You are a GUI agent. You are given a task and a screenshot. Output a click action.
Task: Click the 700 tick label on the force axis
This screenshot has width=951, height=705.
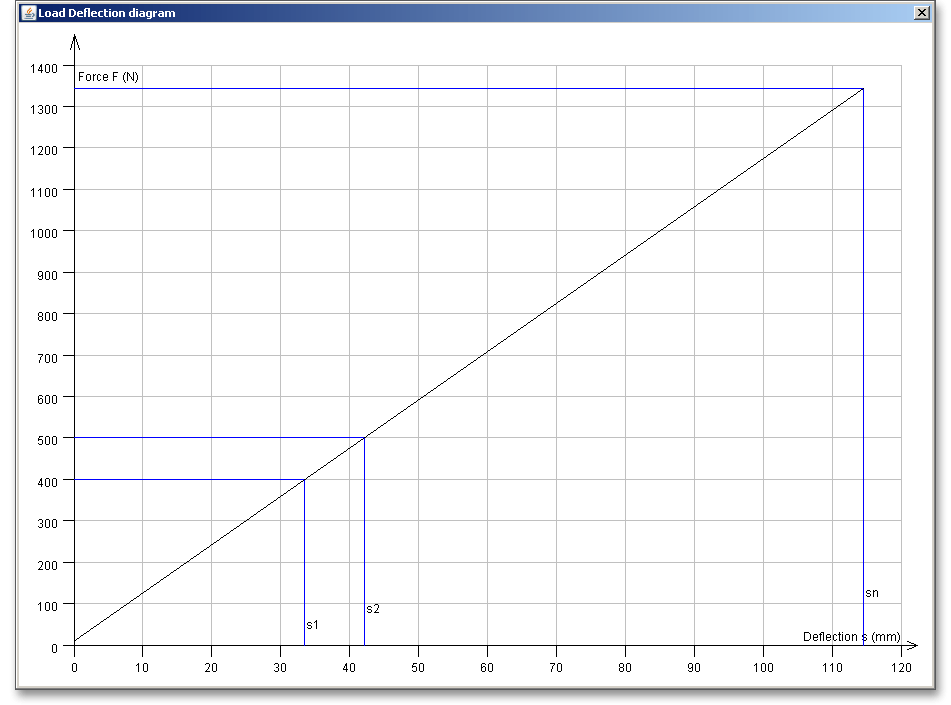(46, 356)
